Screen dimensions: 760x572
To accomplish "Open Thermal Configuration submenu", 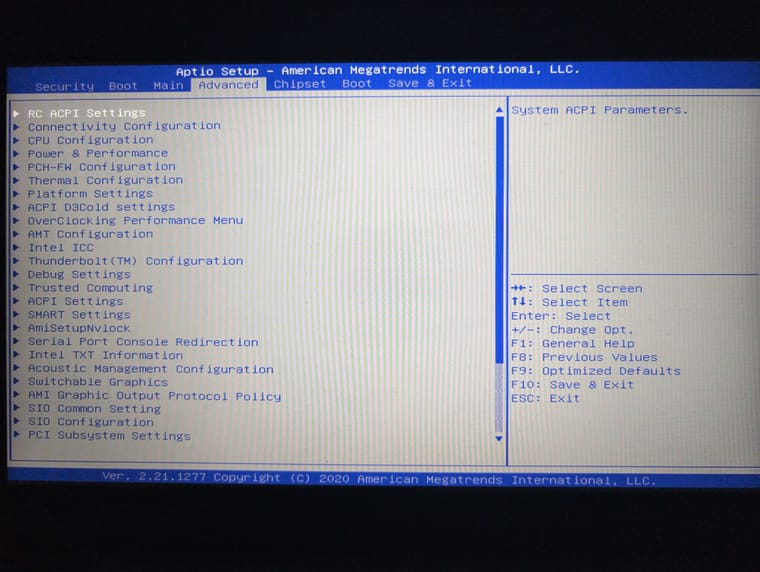I will click(x=105, y=180).
